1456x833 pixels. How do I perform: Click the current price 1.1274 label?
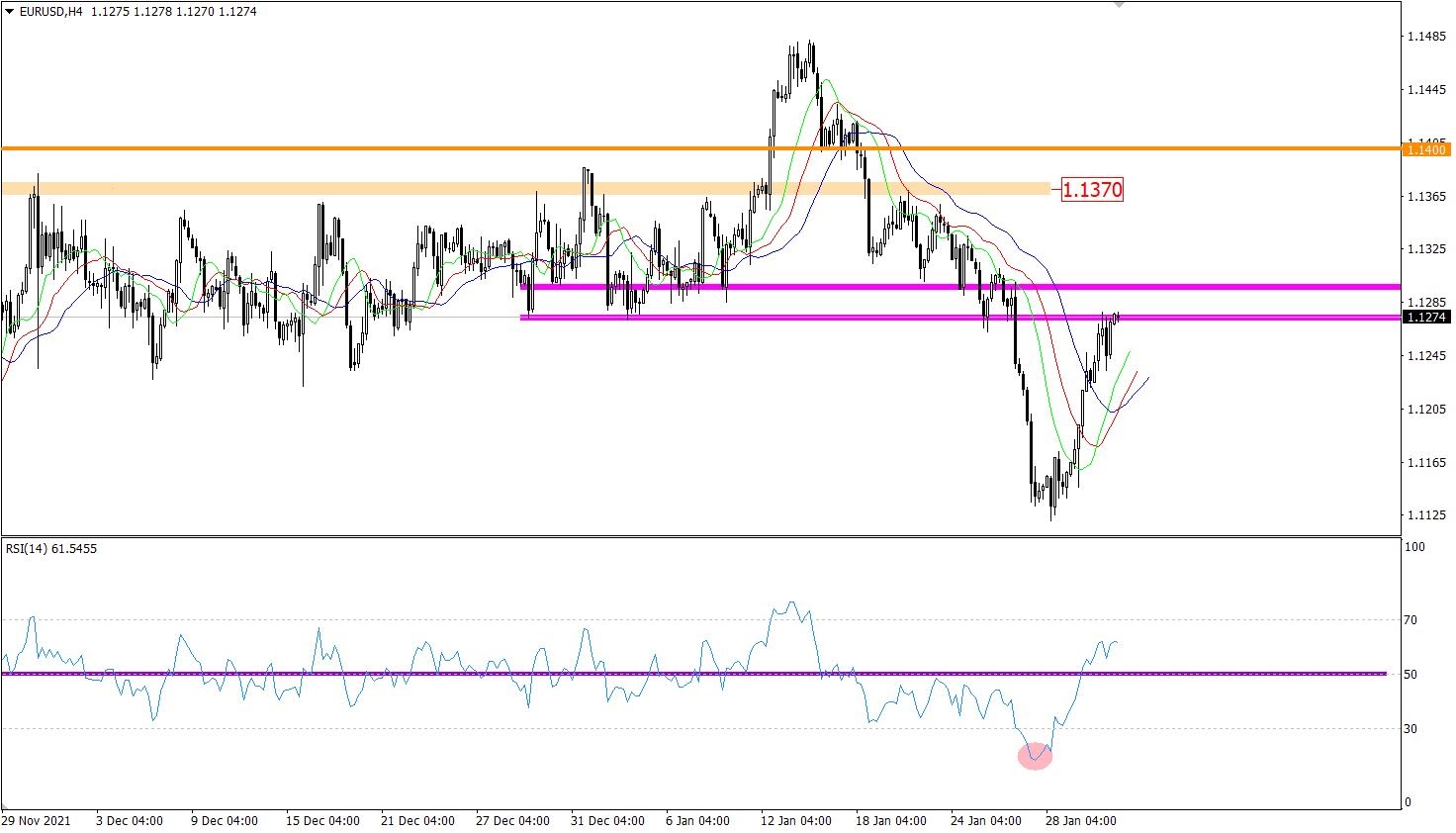1428,318
